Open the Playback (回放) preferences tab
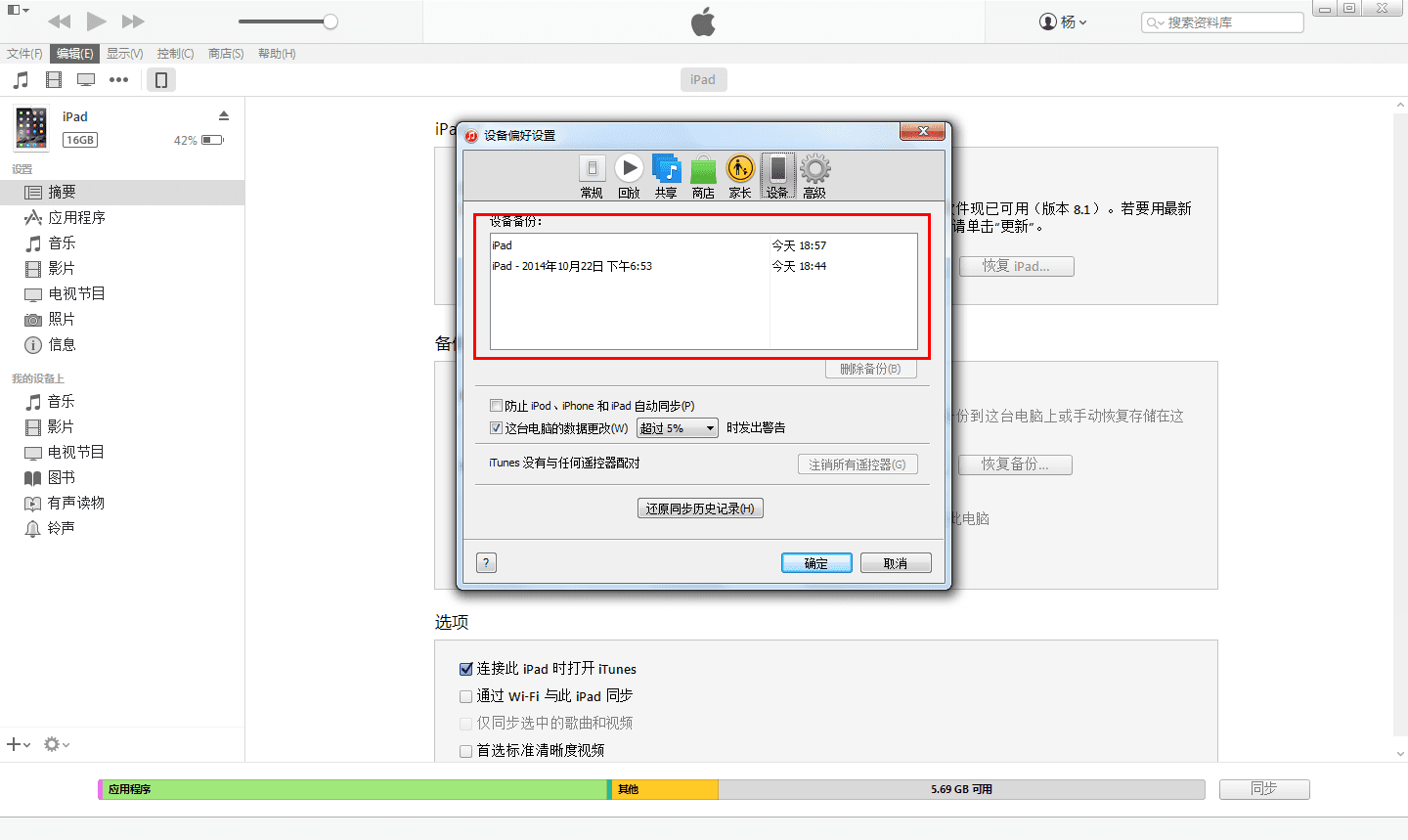Image resolution: width=1408 pixels, height=840 pixels. [x=629, y=176]
